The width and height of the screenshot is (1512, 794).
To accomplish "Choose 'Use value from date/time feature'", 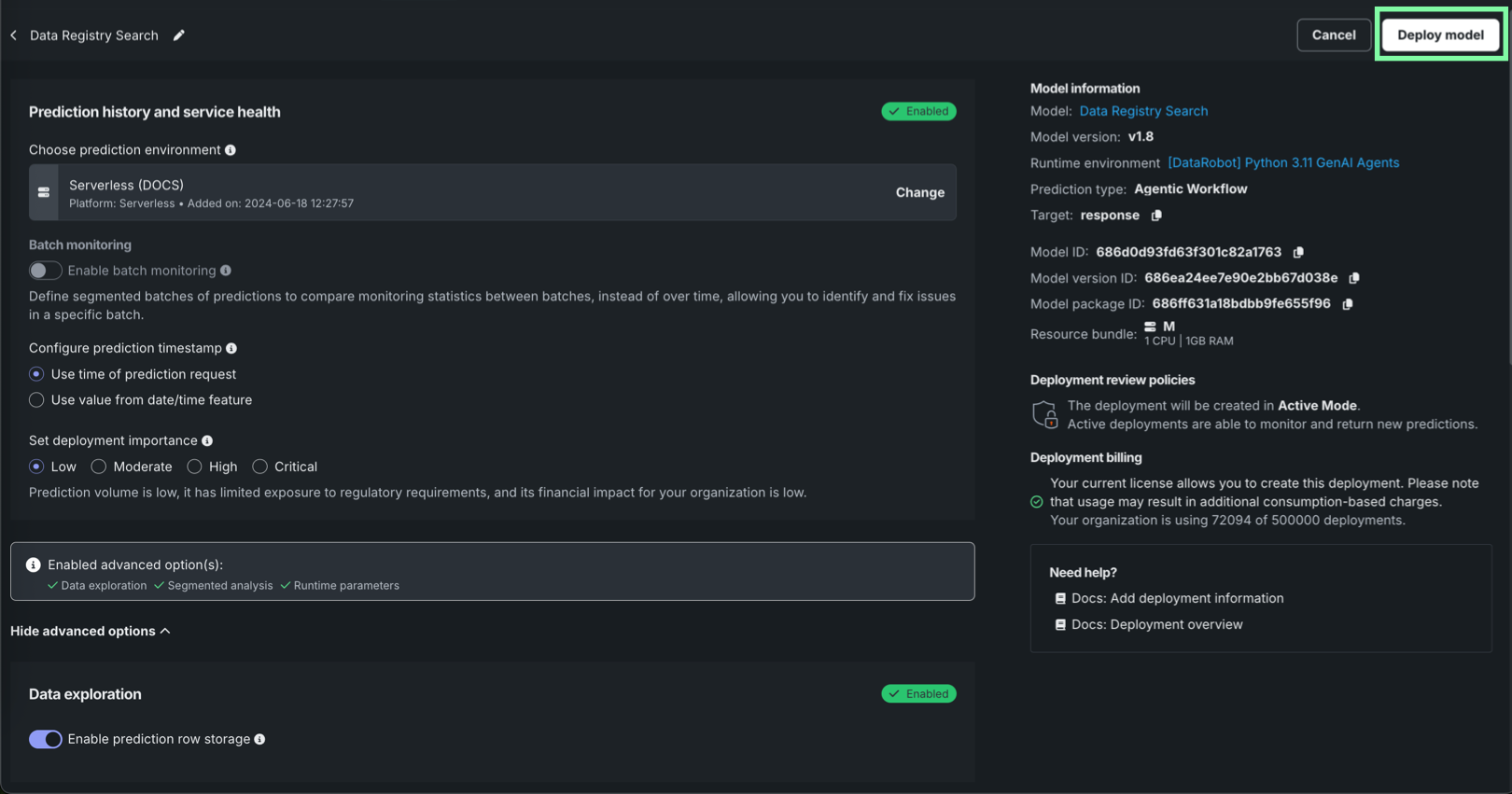I will coord(36,399).
